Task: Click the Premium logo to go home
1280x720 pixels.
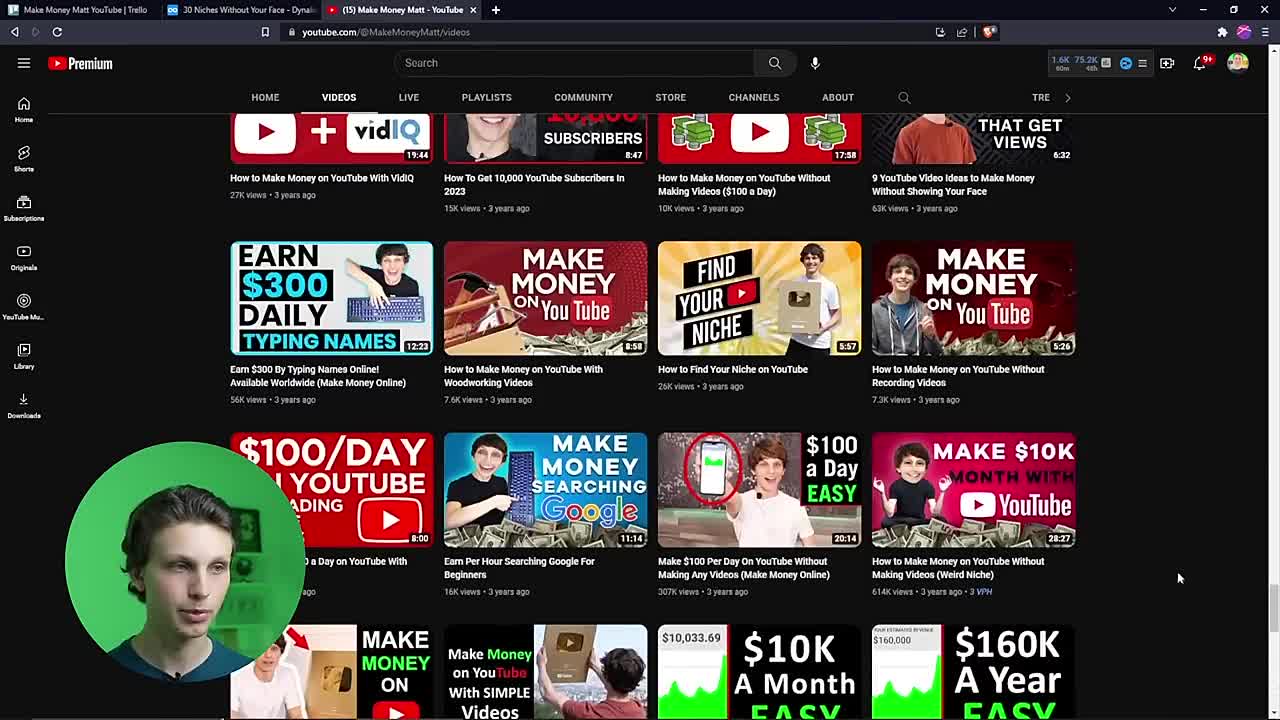Action: 80,63
